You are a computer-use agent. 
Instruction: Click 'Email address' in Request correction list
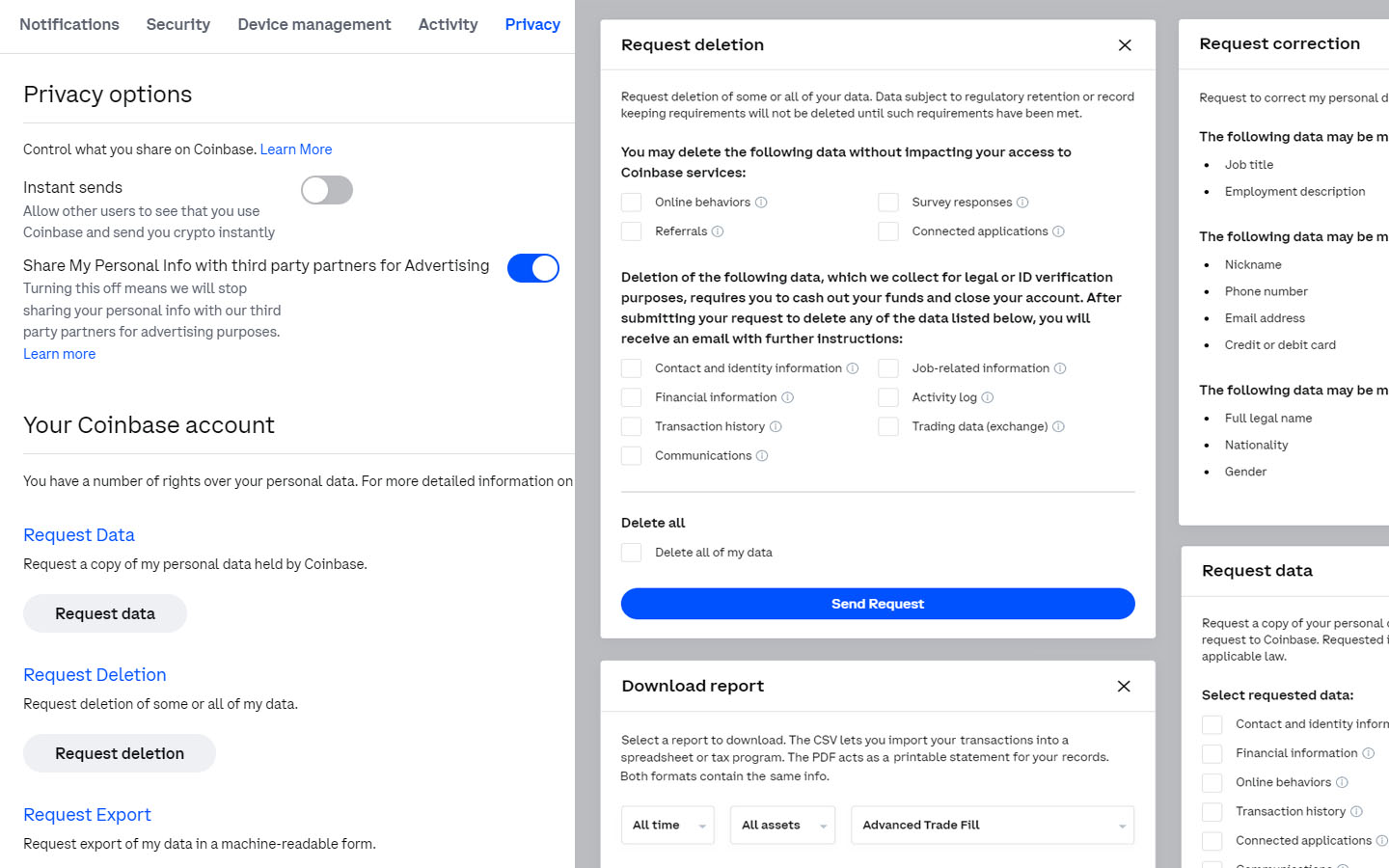(x=1265, y=318)
